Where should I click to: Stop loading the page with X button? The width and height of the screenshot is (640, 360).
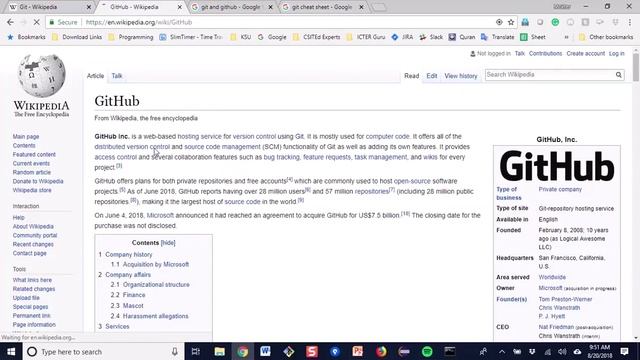pos(36,22)
